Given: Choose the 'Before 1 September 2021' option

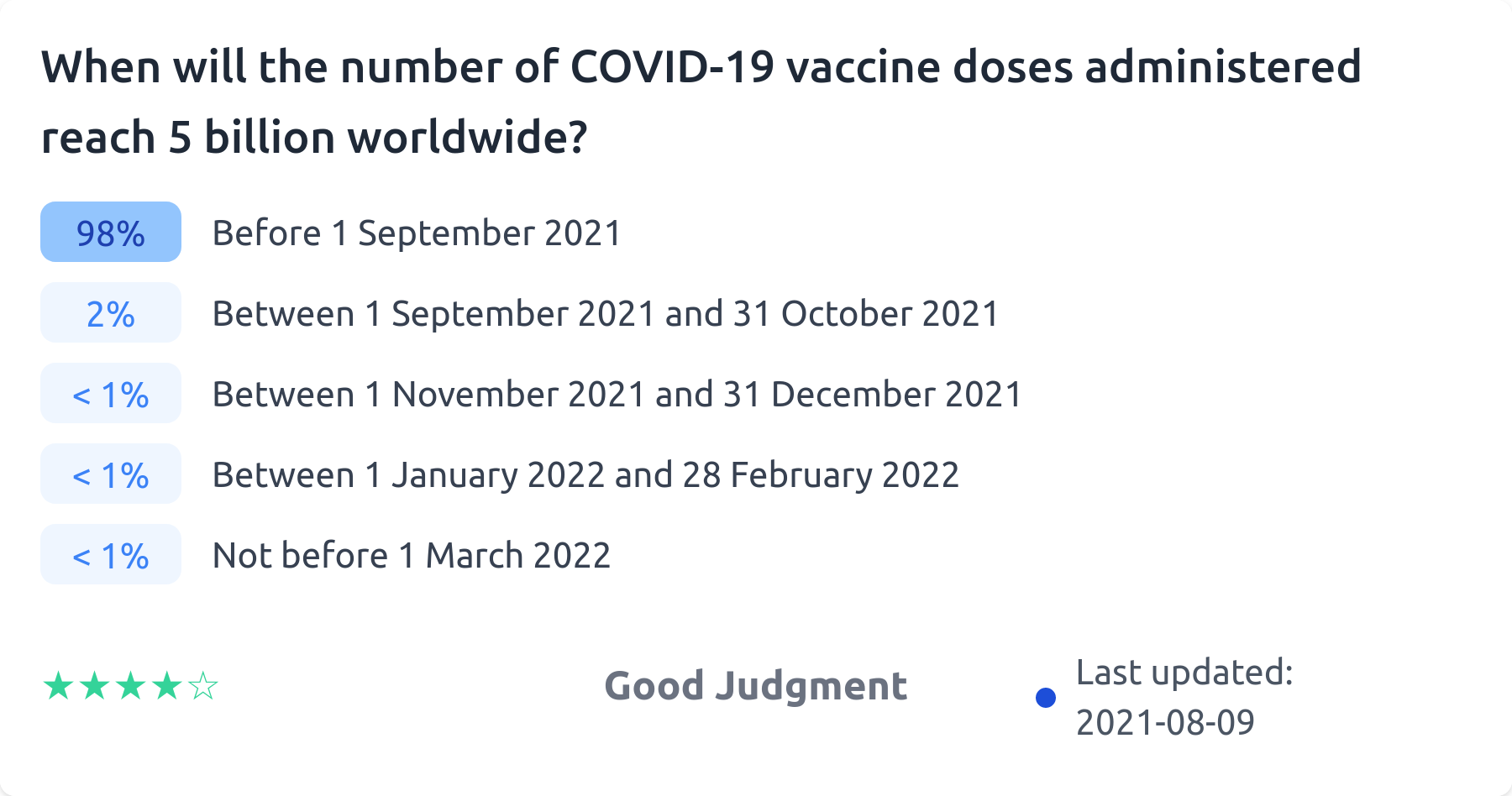Looking at the screenshot, I should pyautogui.click(x=417, y=233).
